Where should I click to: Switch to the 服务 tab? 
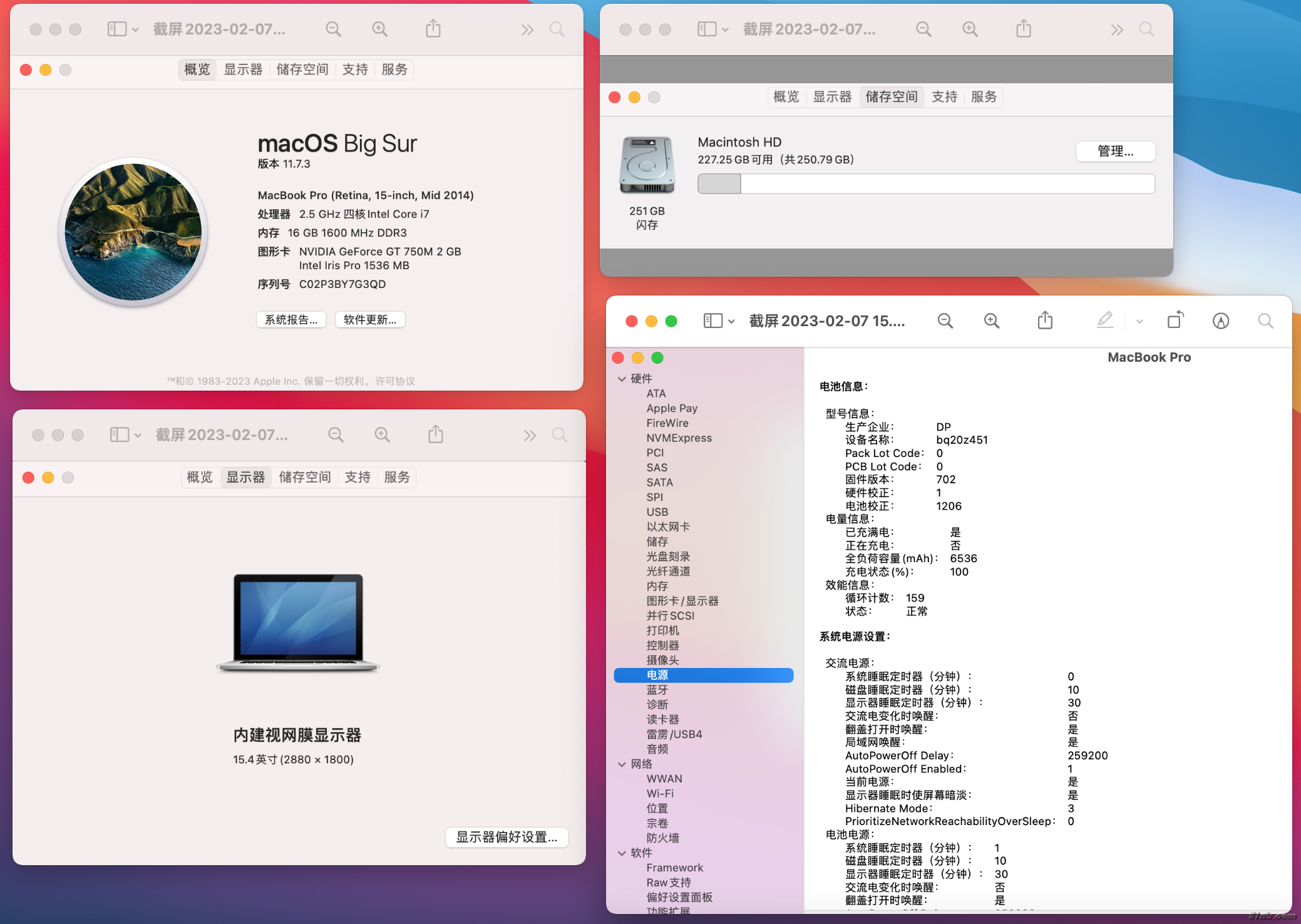pyautogui.click(x=394, y=69)
